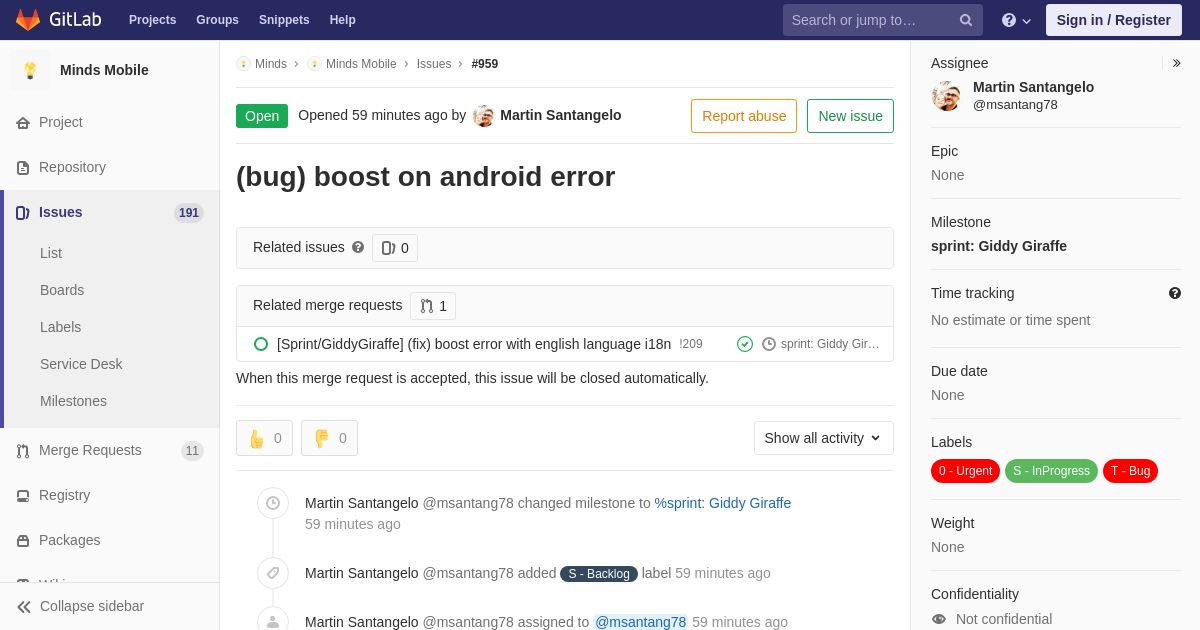Click the Packages icon in sidebar

coord(23,541)
